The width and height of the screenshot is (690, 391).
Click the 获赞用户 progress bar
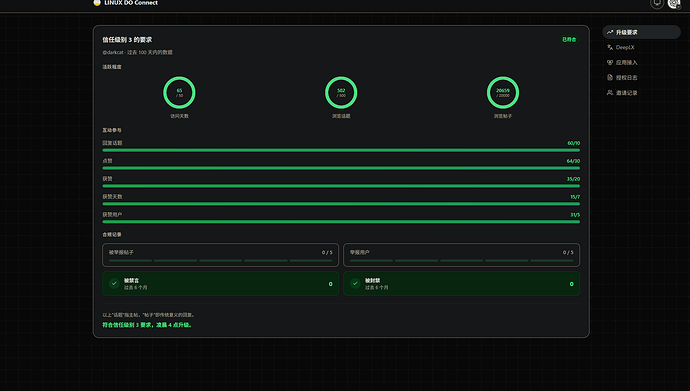tap(341, 222)
